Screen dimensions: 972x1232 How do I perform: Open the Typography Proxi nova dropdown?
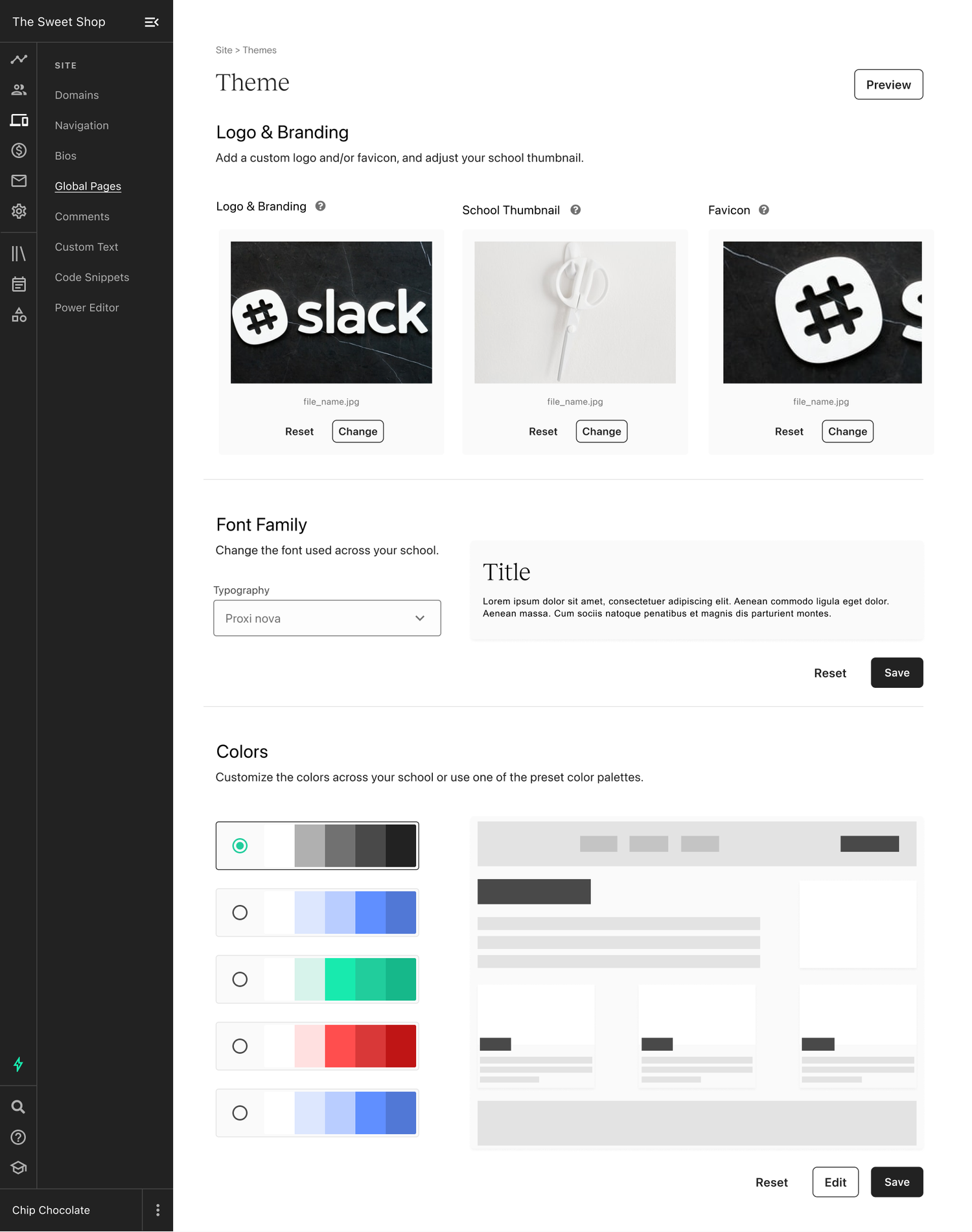[327, 618]
